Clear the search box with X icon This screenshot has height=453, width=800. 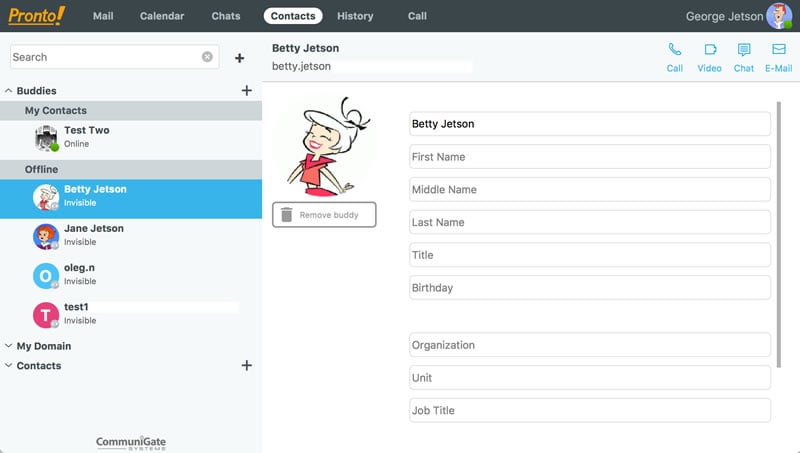pos(207,57)
